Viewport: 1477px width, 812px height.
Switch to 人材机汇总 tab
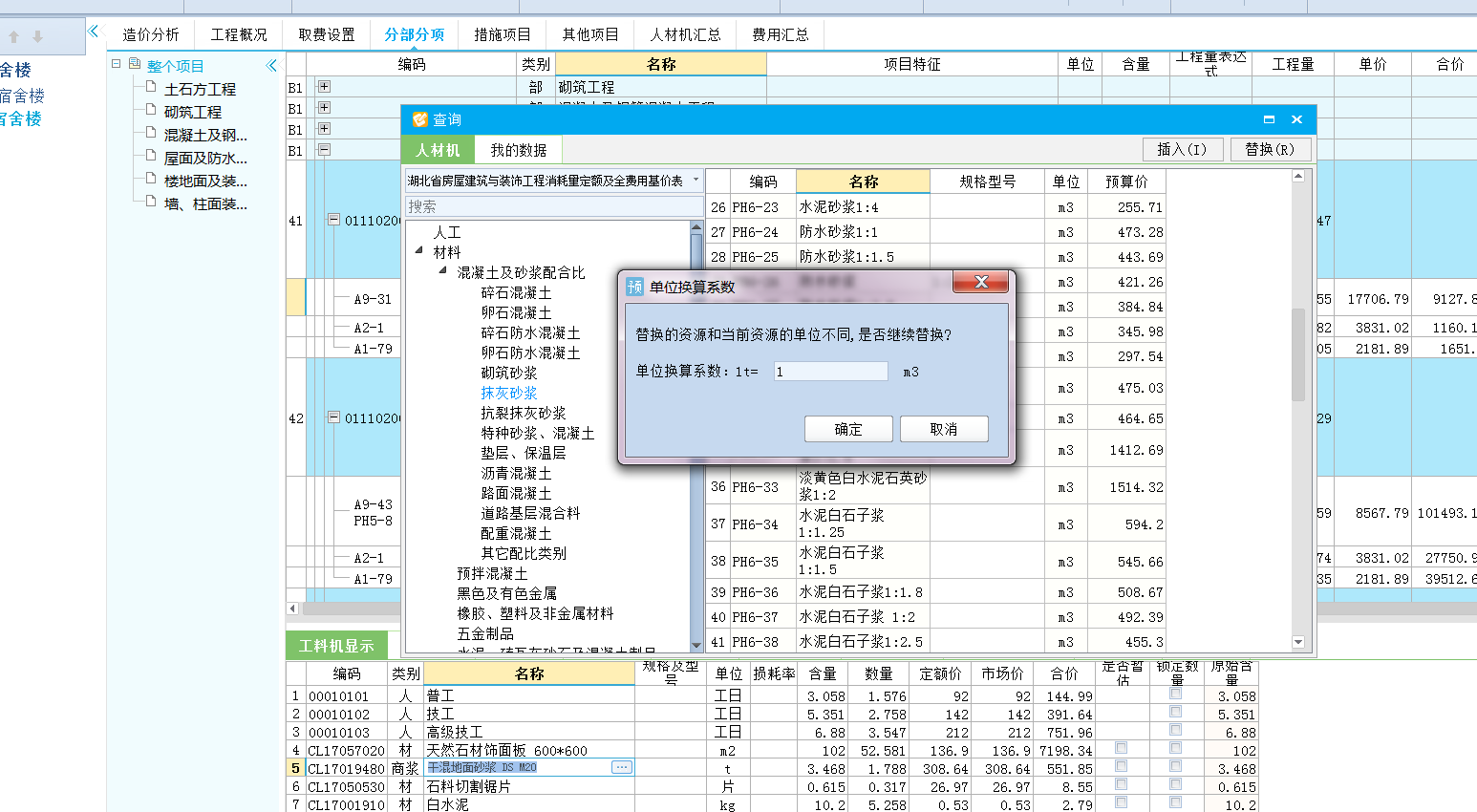[686, 34]
